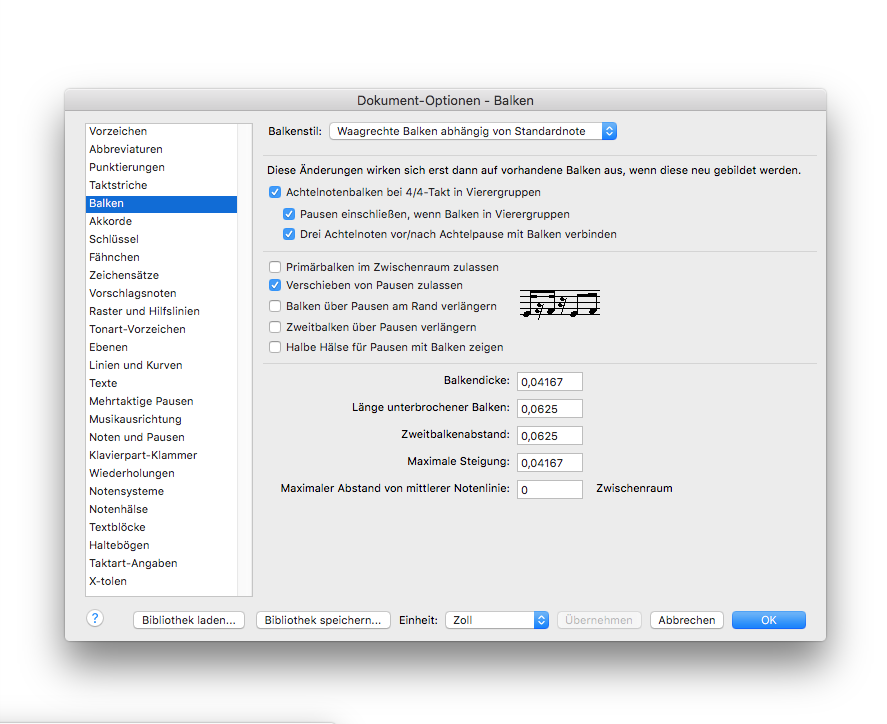Open Fähnchen options
The image size is (887, 724).
161,257
